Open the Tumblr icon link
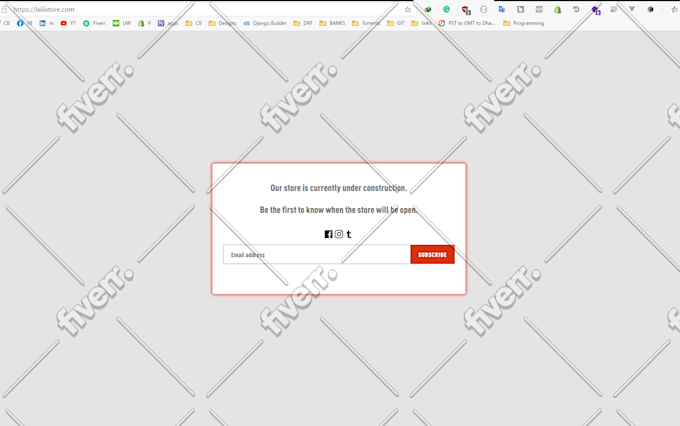This screenshot has height=426, width=680. pos(349,234)
